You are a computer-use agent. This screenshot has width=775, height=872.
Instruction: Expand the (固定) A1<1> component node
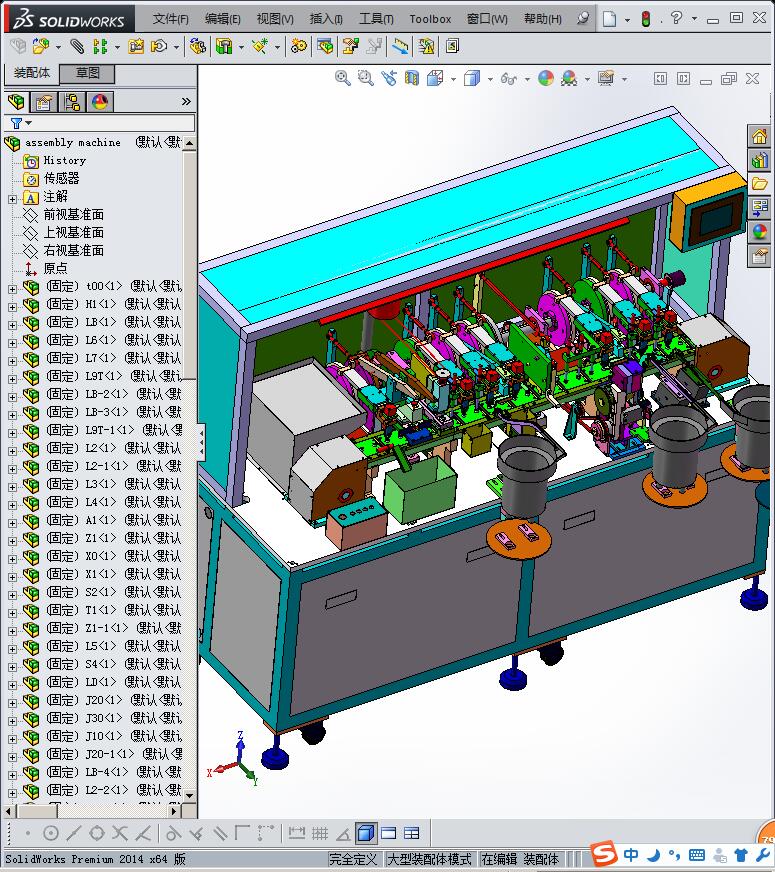[12, 523]
